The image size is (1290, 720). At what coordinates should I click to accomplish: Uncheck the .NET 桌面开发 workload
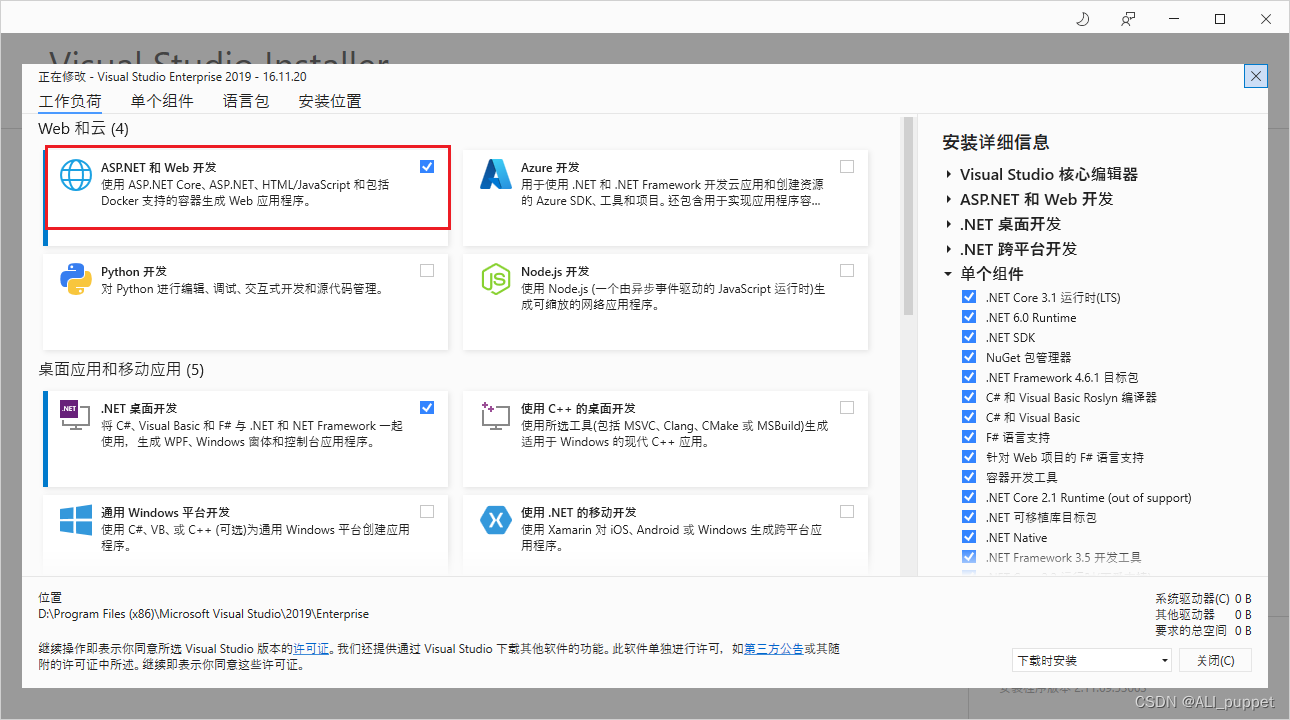click(x=427, y=407)
